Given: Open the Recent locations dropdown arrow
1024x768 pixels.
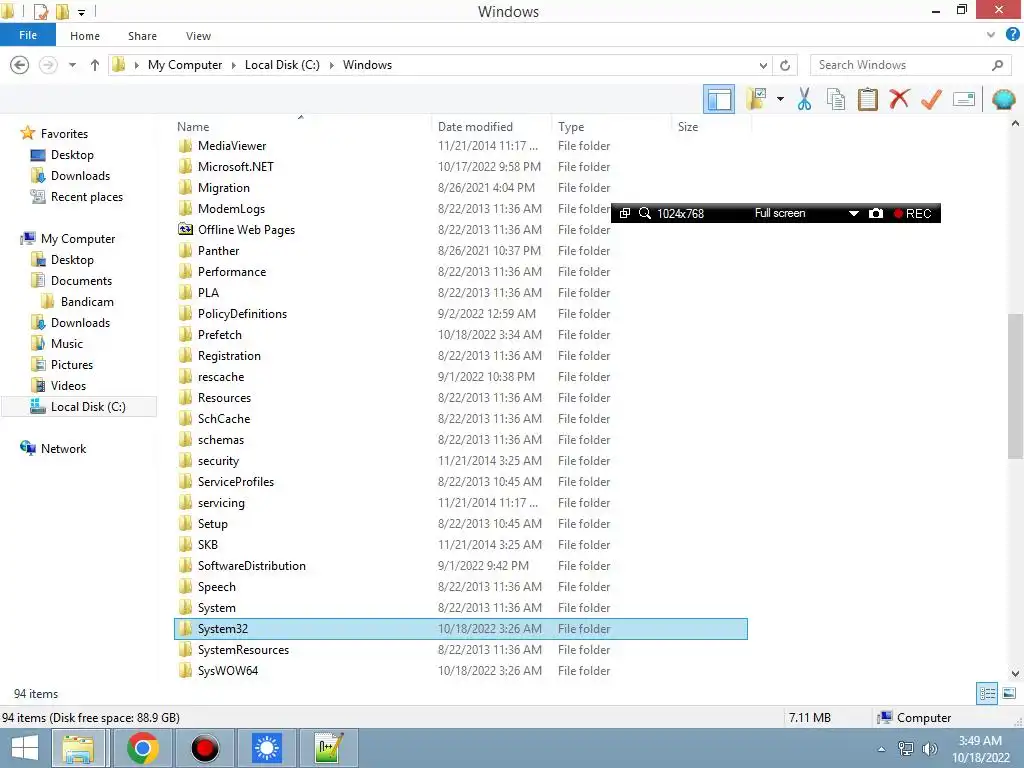Looking at the screenshot, I should (72, 65).
